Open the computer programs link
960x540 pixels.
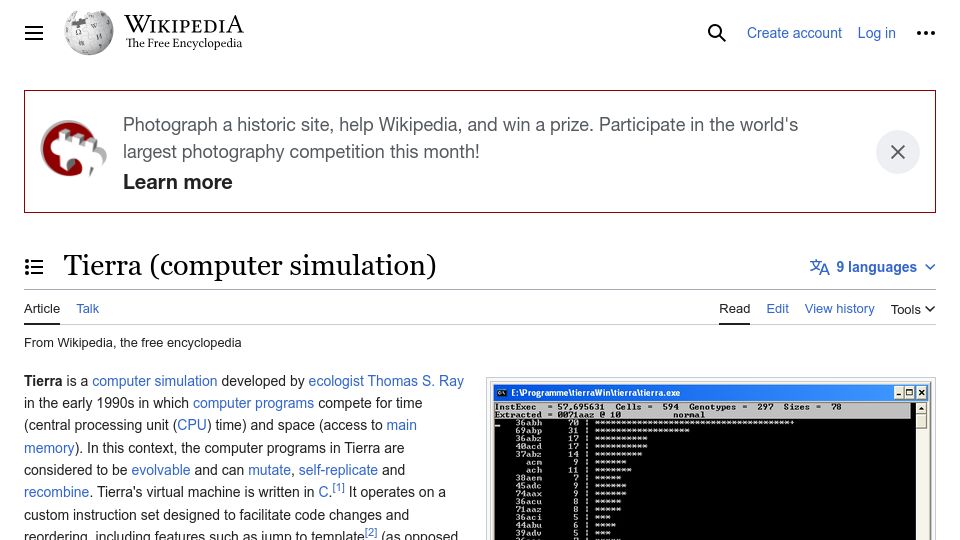pos(253,403)
